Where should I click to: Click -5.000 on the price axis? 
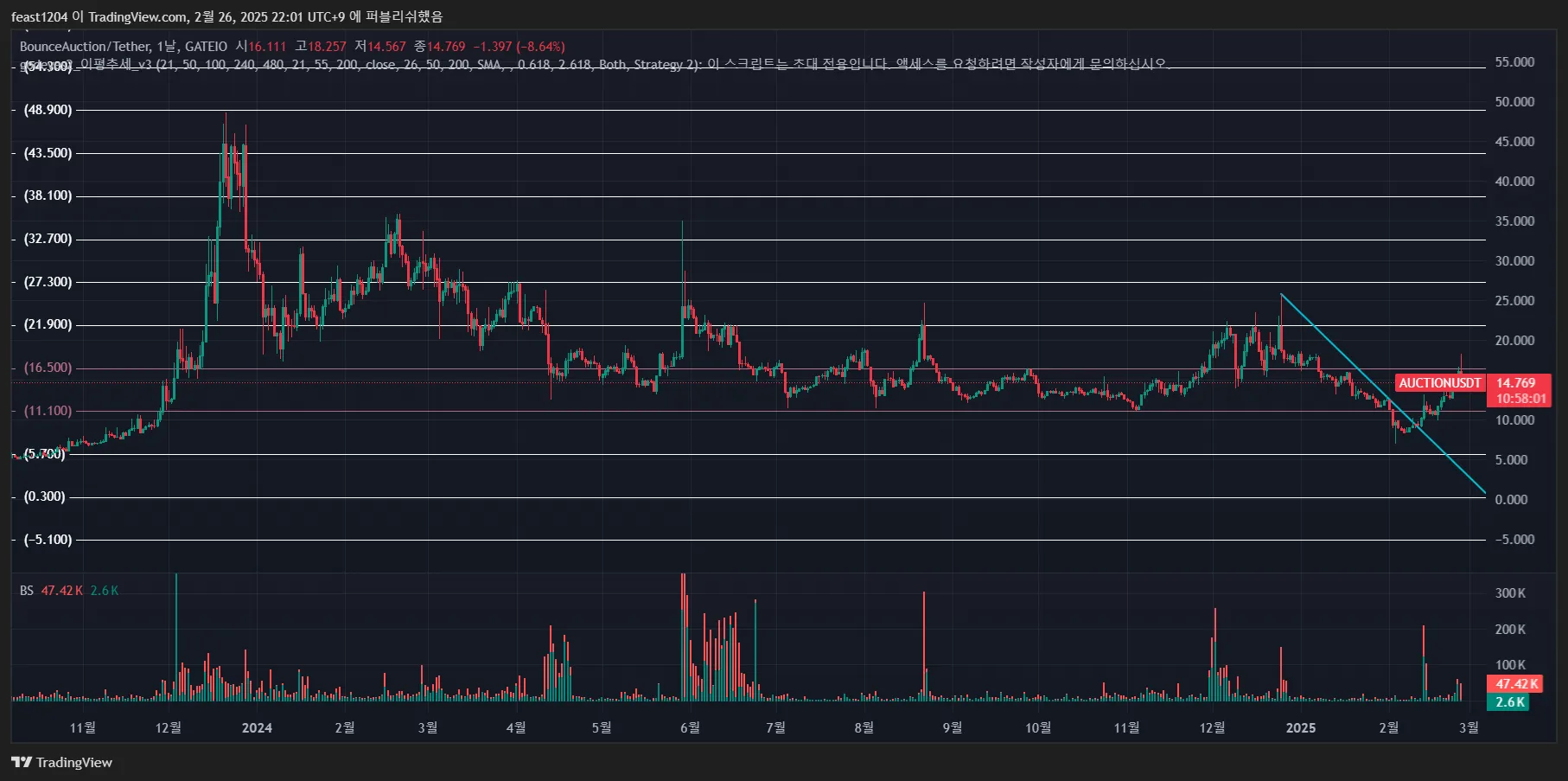tap(1515, 540)
